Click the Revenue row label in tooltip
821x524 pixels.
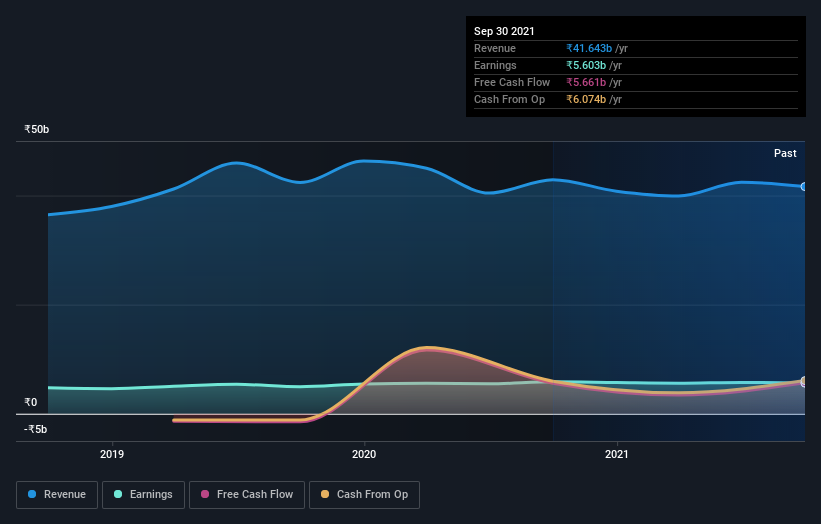pyautogui.click(x=495, y=48)
